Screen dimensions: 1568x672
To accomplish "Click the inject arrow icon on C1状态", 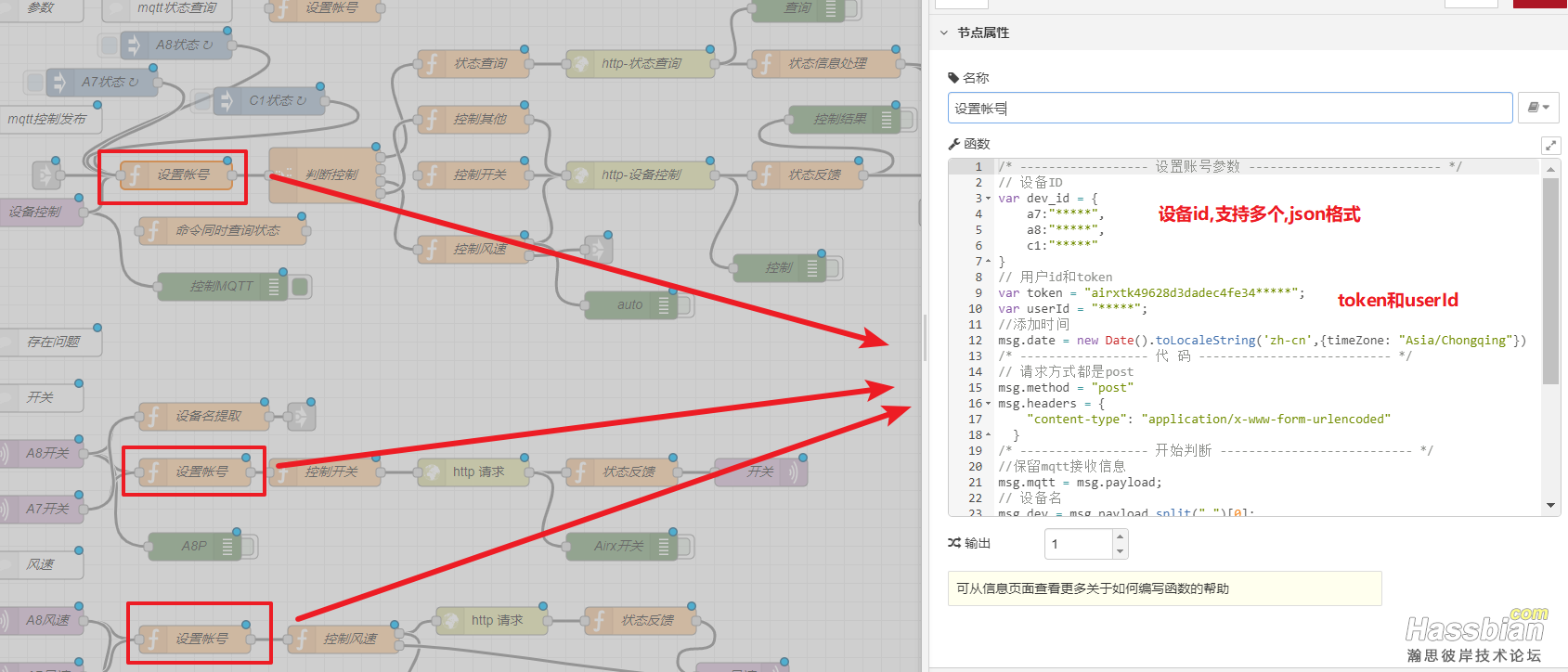I will [x=227, y=101].
